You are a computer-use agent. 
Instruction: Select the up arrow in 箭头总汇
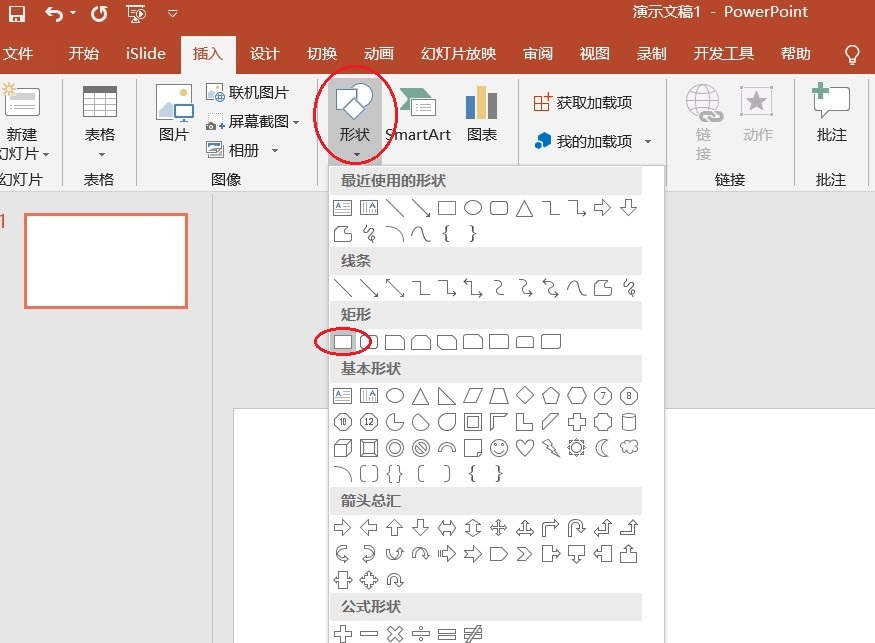click(395, 527)
